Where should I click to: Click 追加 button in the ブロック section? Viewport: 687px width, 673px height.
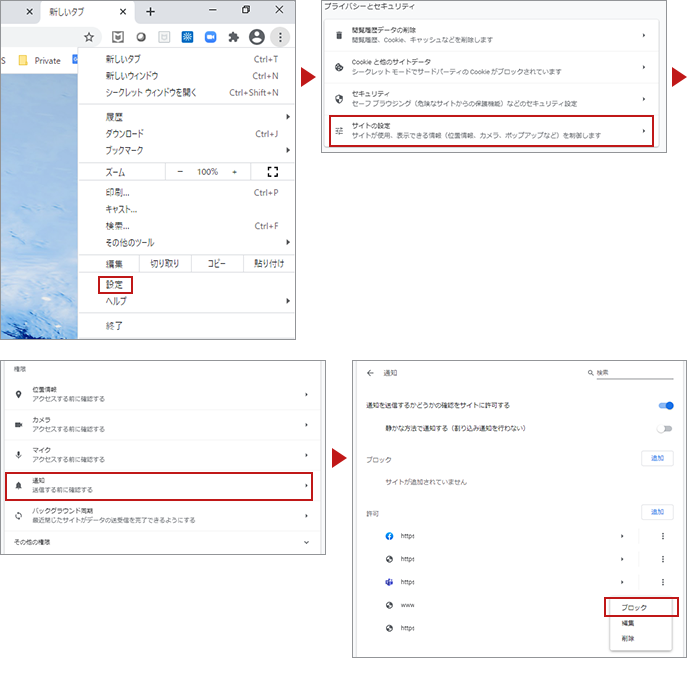pyautogui.click(x=656, y=458)
